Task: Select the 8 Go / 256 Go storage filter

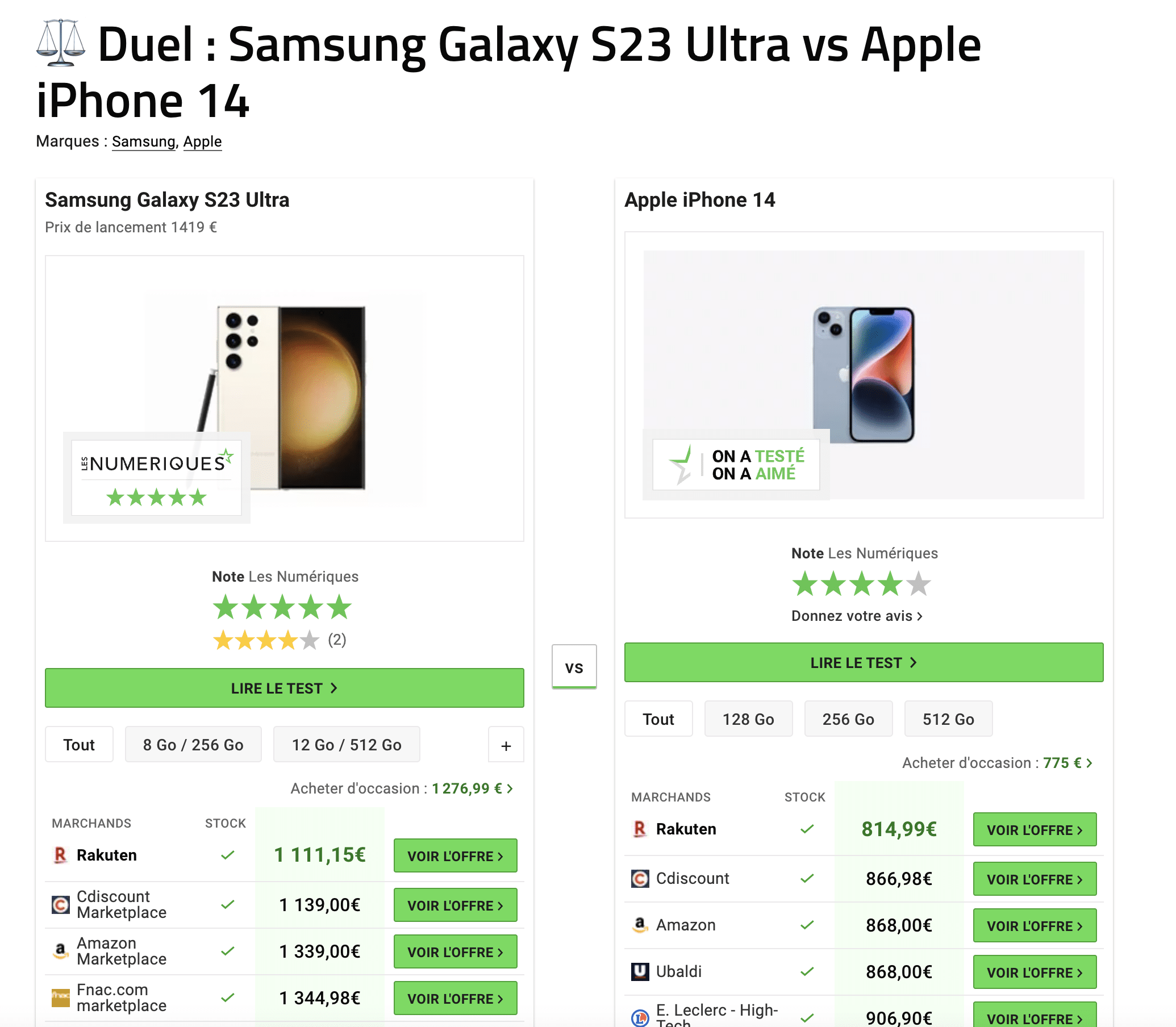Action: [193, 745]
